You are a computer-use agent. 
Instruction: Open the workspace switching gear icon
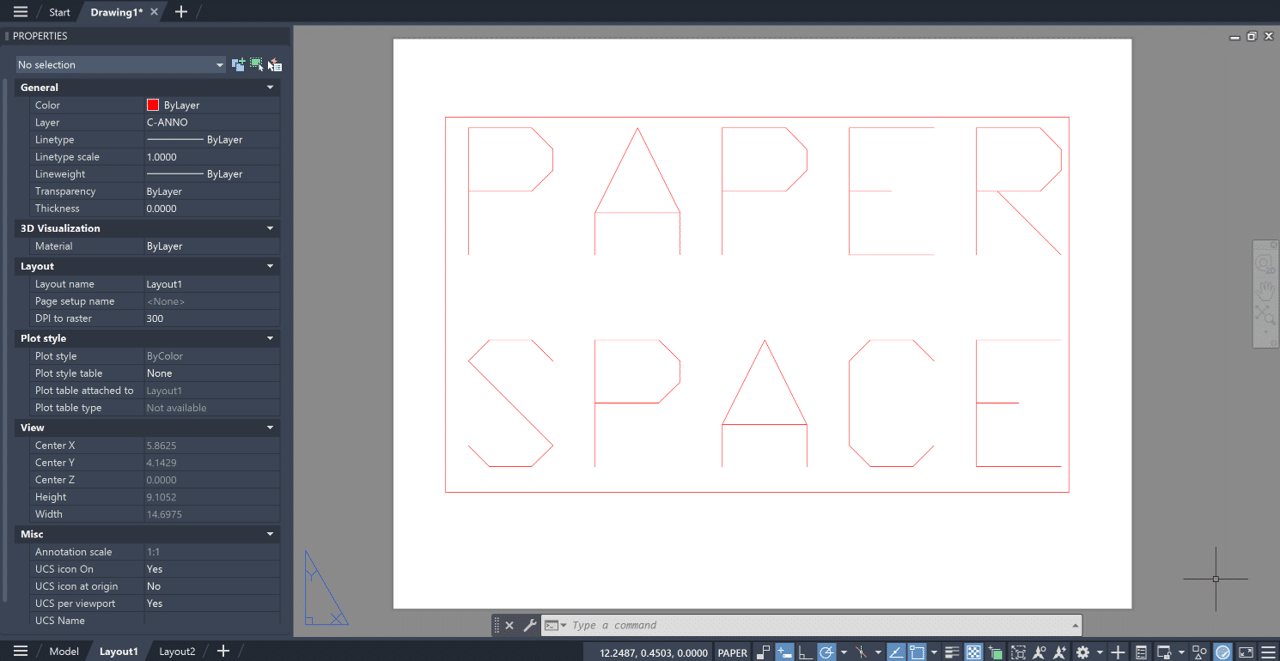tap(1082, 652)
